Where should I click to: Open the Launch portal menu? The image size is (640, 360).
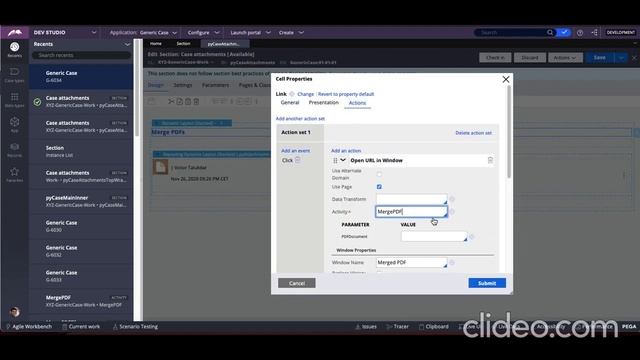click(250, 33)
